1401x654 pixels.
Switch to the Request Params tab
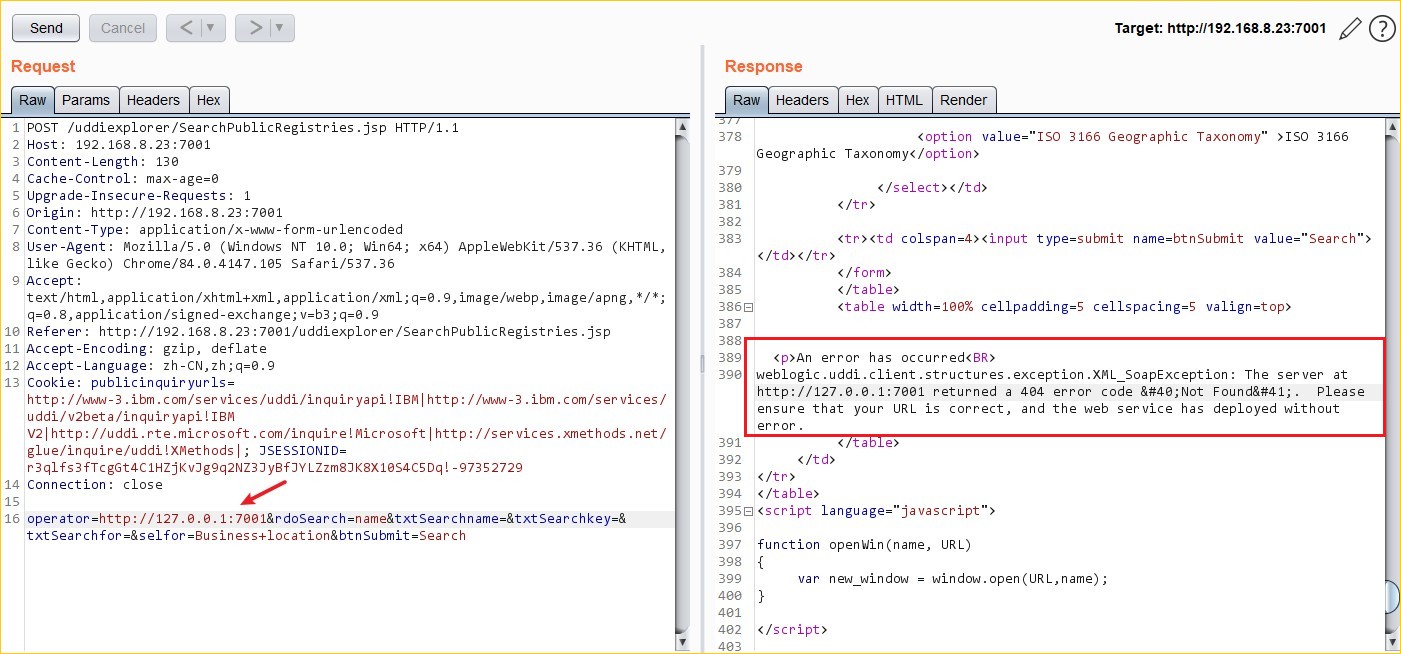pos(86,100)
